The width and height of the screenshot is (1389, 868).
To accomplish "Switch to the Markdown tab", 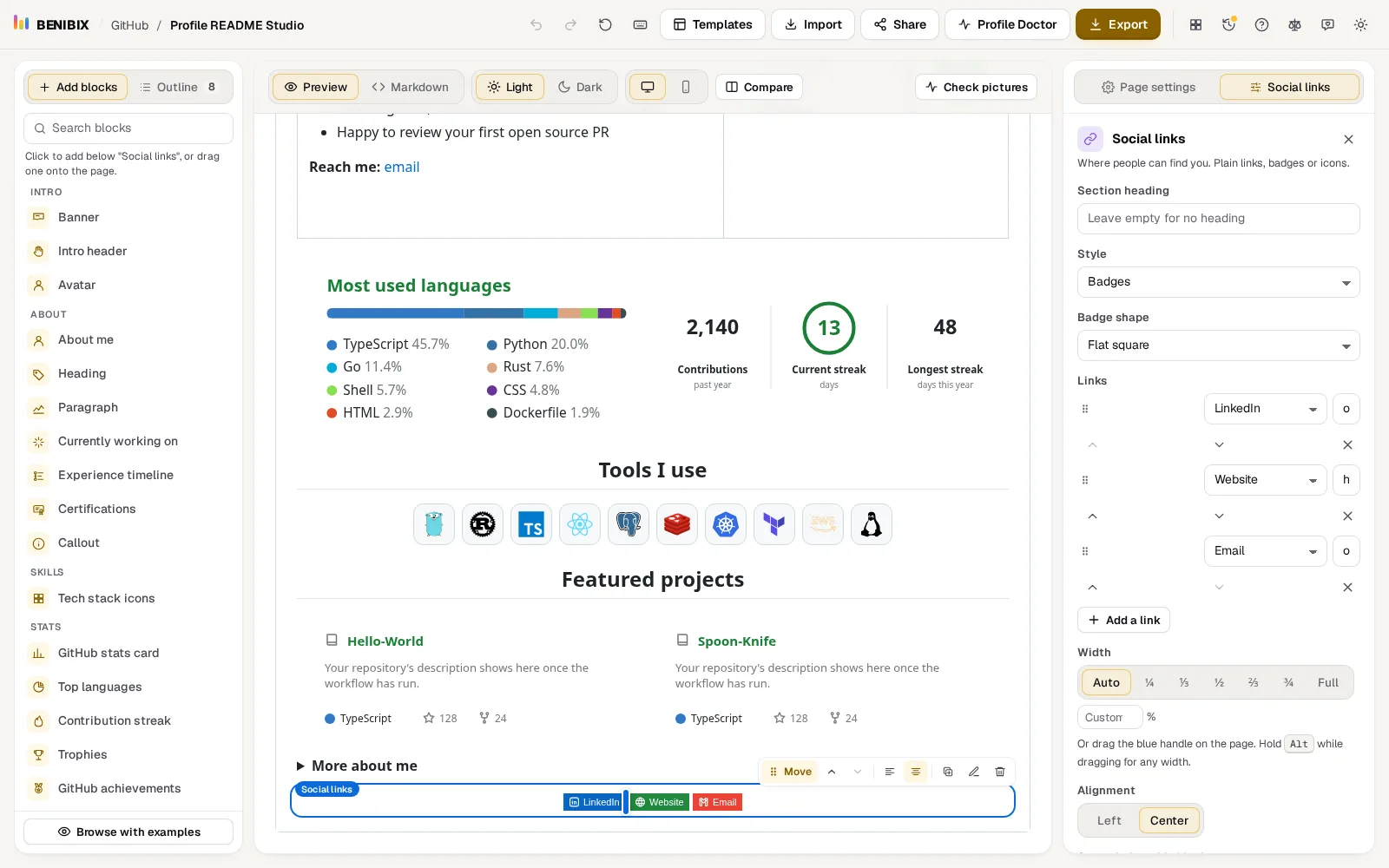I will [x=410, y=87].
